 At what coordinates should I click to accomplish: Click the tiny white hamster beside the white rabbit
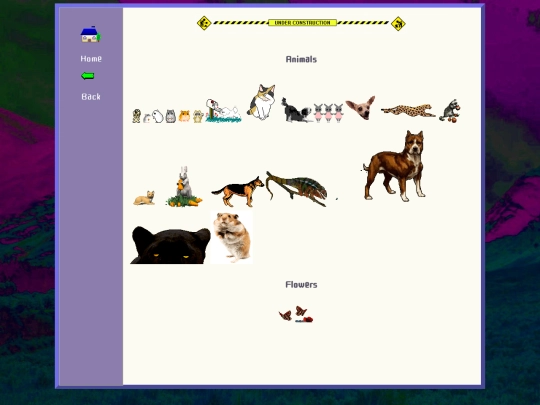pyautogui.click(x=147, y=118)
